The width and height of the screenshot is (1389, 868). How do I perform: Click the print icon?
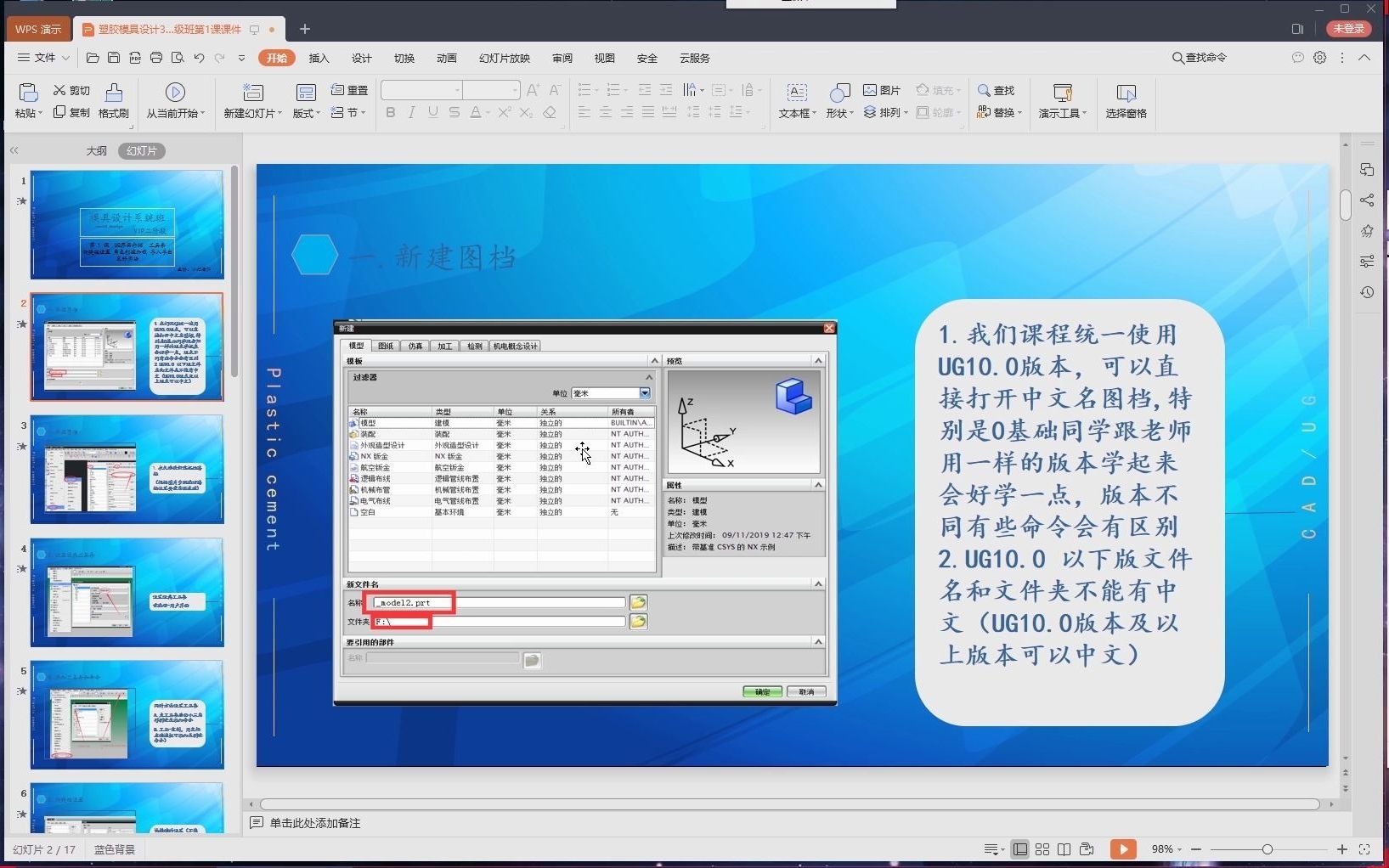156,58
